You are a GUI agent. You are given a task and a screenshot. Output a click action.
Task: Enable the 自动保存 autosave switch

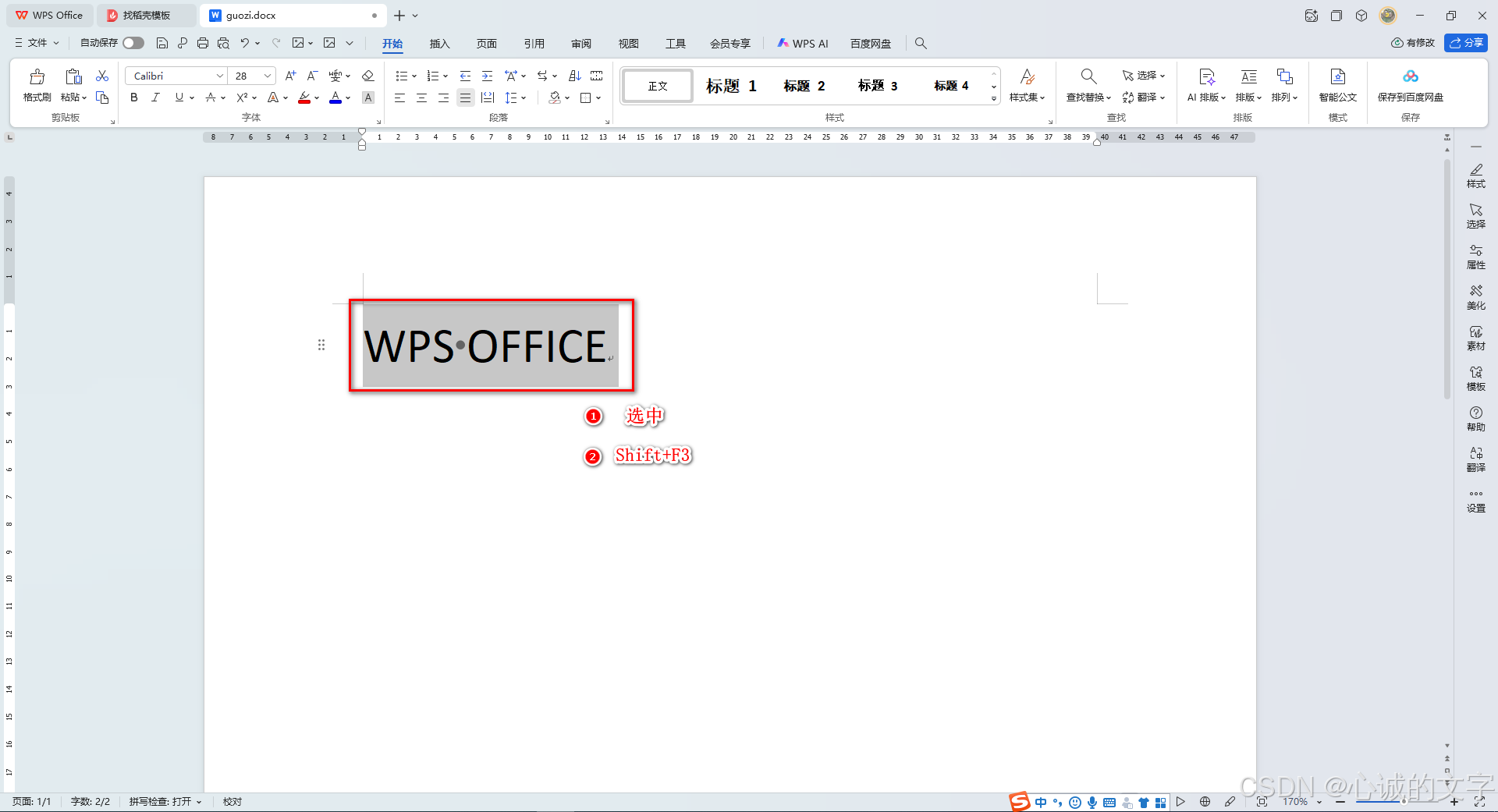tap(133, 43)
